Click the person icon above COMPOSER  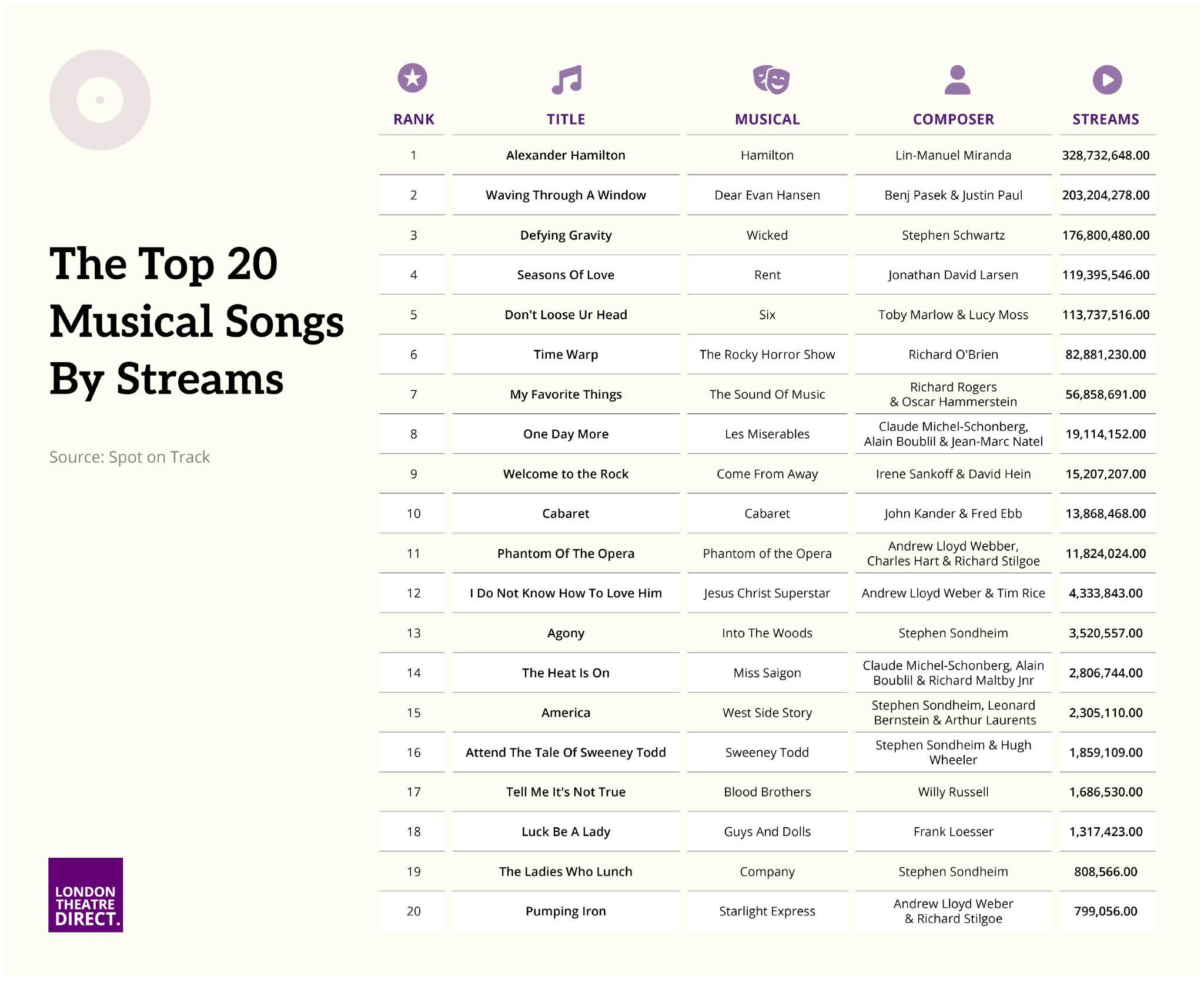(957, 79)
